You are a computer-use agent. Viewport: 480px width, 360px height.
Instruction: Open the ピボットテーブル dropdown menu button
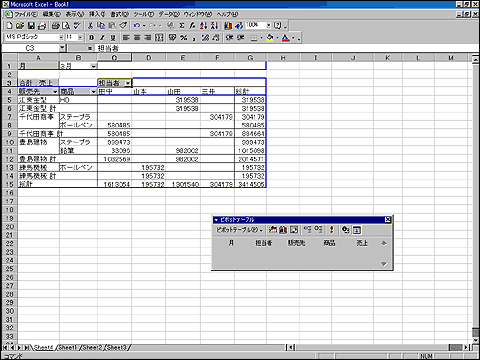click(239, 230)
